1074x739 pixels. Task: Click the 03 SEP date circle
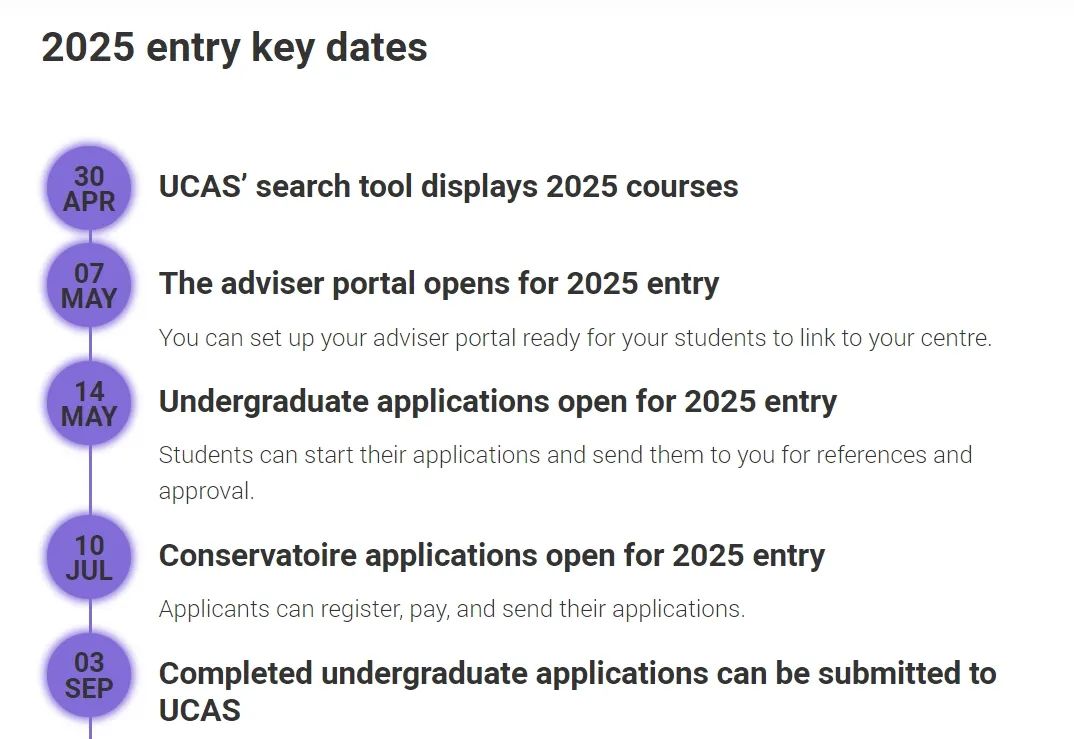click(89, 675)
